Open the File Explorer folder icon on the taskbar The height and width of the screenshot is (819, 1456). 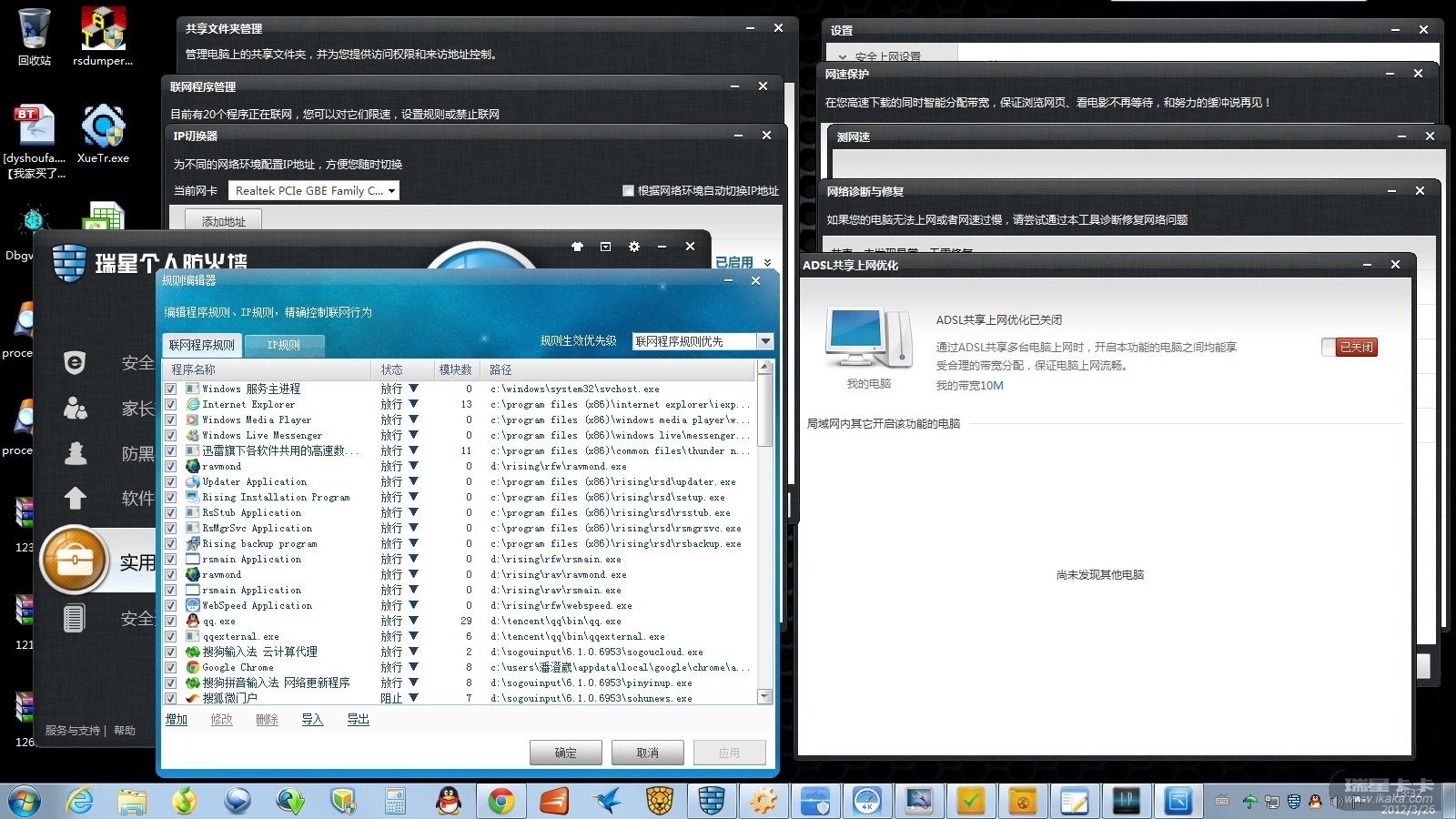click(x=133, y=802)
